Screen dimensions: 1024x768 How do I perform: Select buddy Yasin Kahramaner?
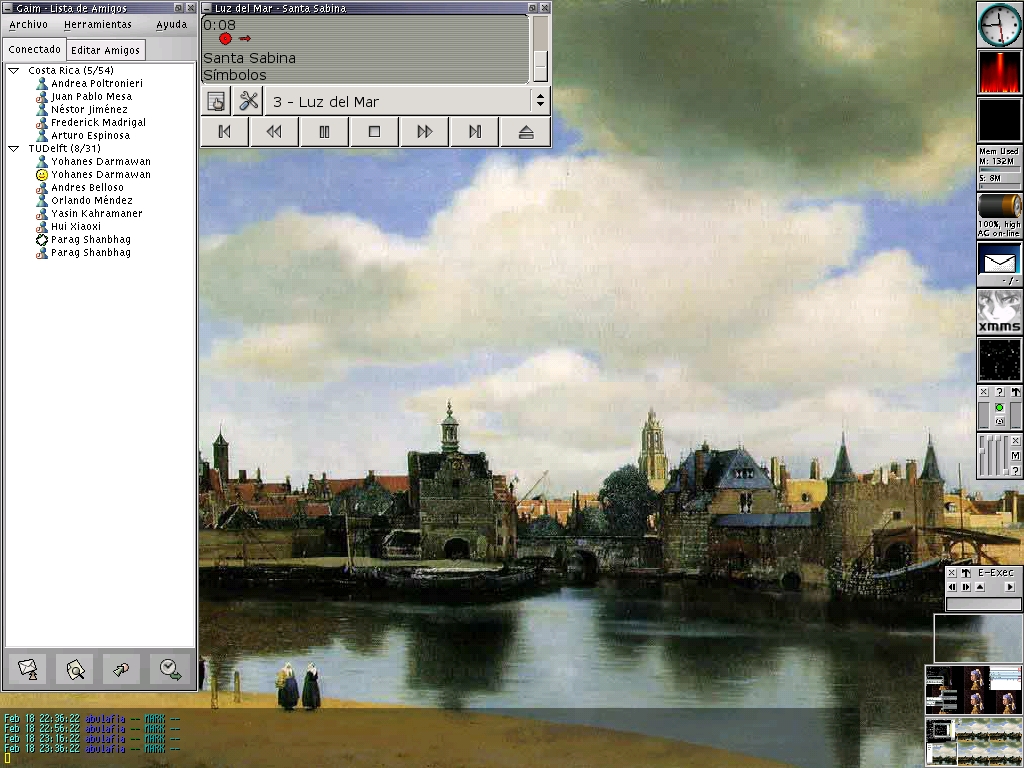(97, 214)
